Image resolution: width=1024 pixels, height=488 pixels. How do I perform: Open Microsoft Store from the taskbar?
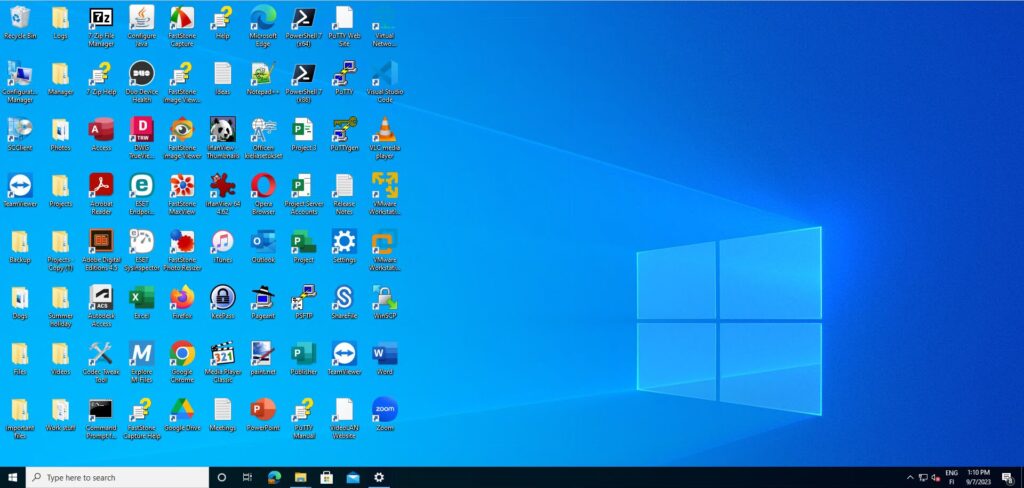pos(326,477)
